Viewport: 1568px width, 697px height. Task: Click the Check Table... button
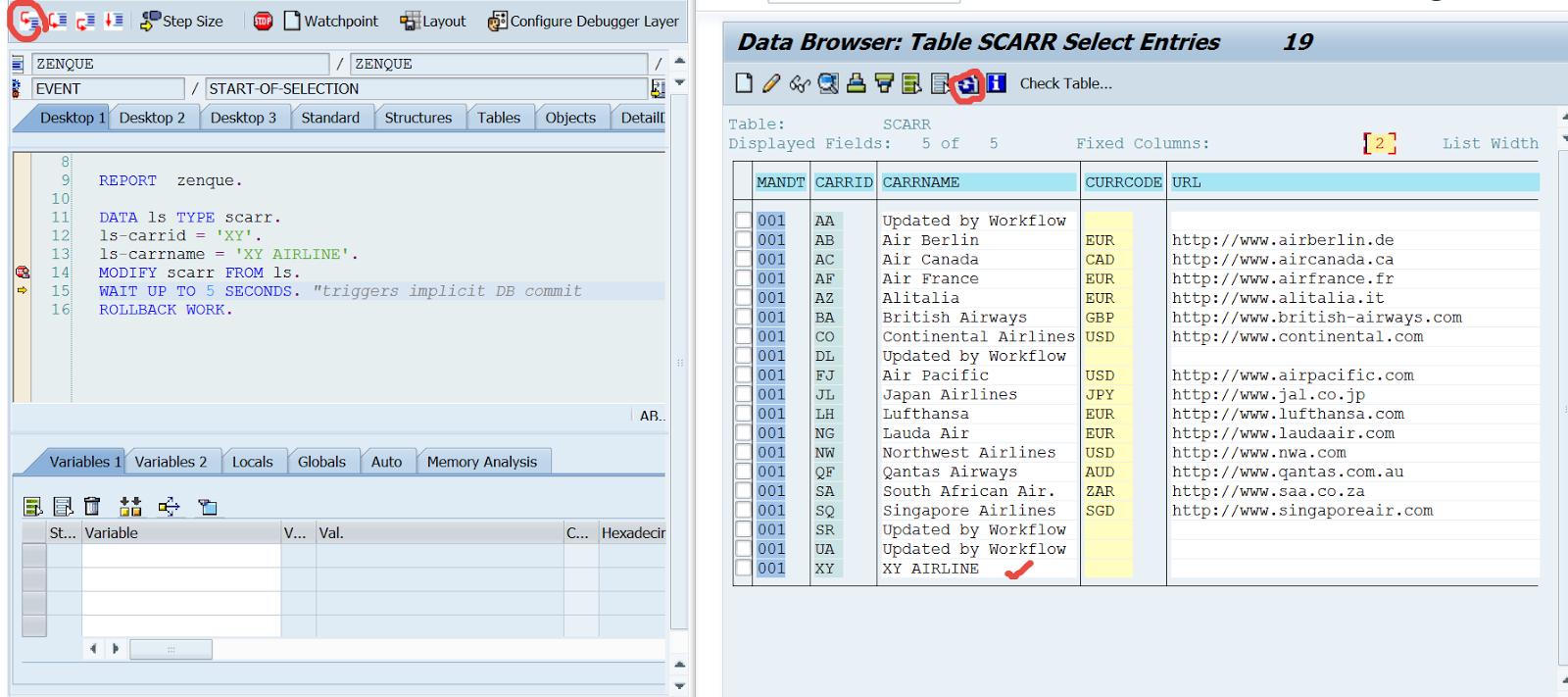click(x=1065, y=83)
